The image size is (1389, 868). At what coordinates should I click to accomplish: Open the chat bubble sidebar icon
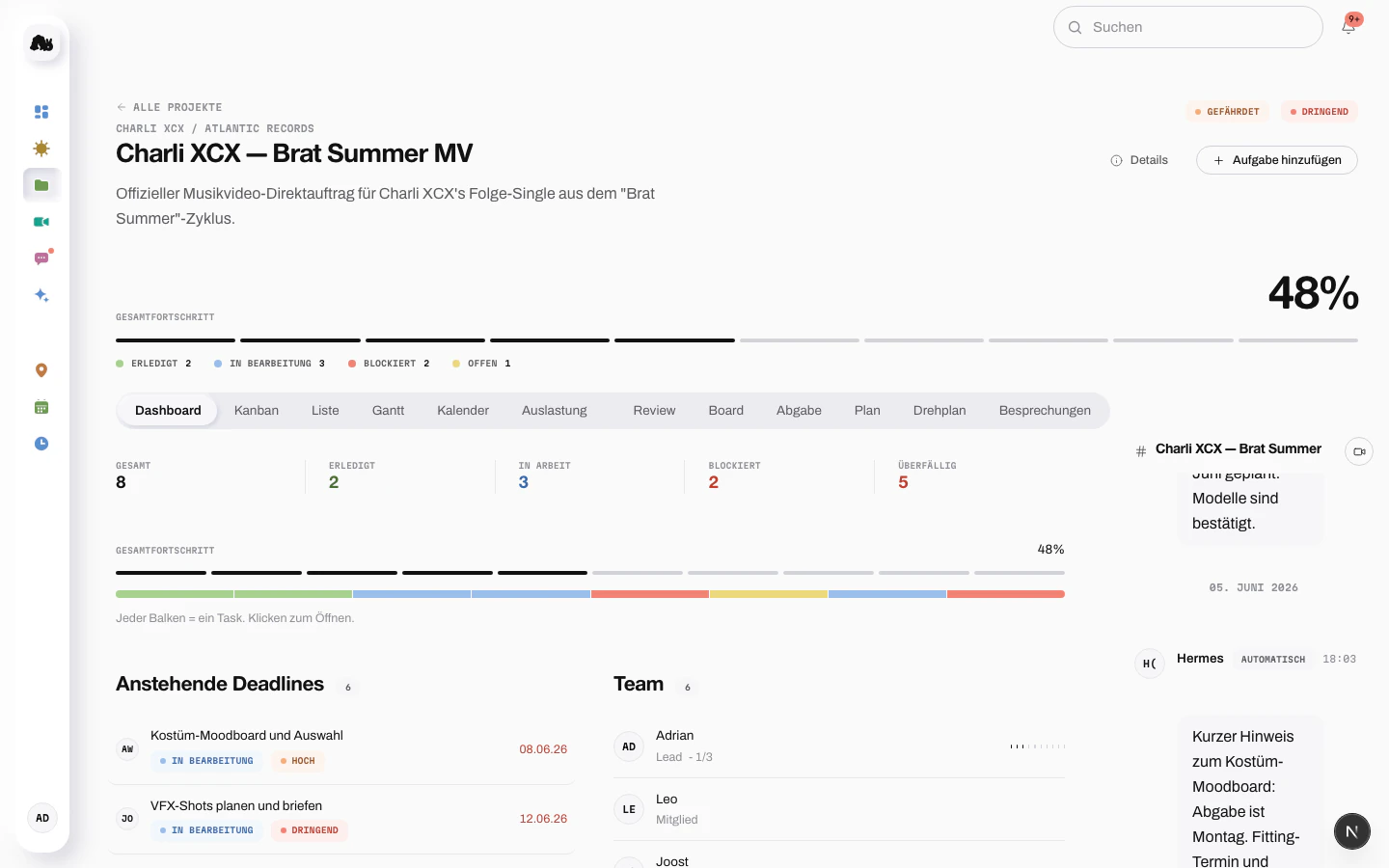click(41, 258)
